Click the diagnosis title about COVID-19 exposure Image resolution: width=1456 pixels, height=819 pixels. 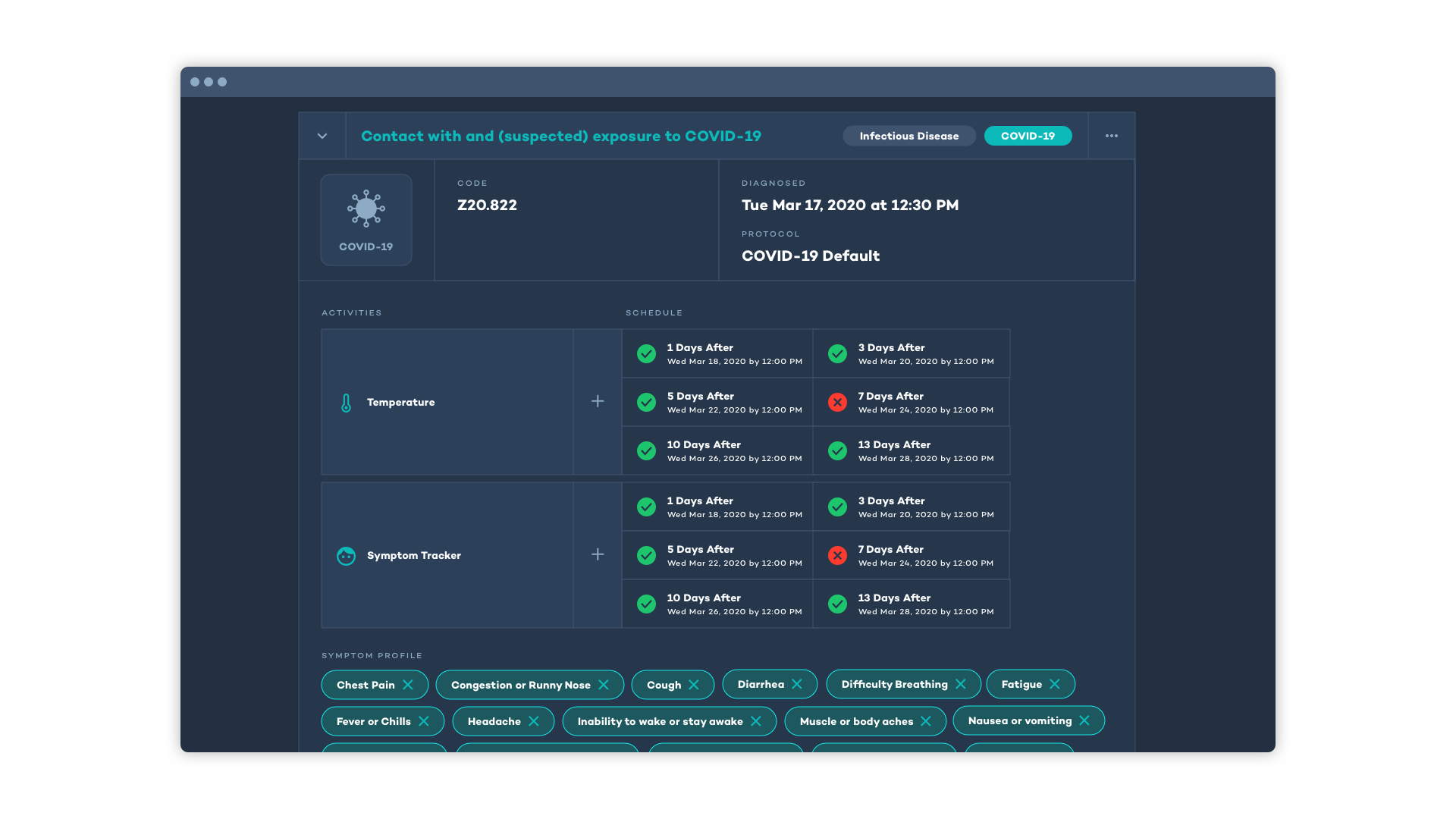561,136
